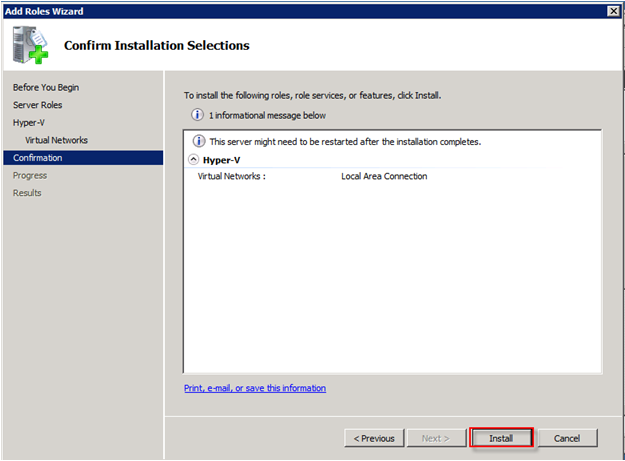Select Before You Begin step
This screenshot has height=461, width=625.
46,87
